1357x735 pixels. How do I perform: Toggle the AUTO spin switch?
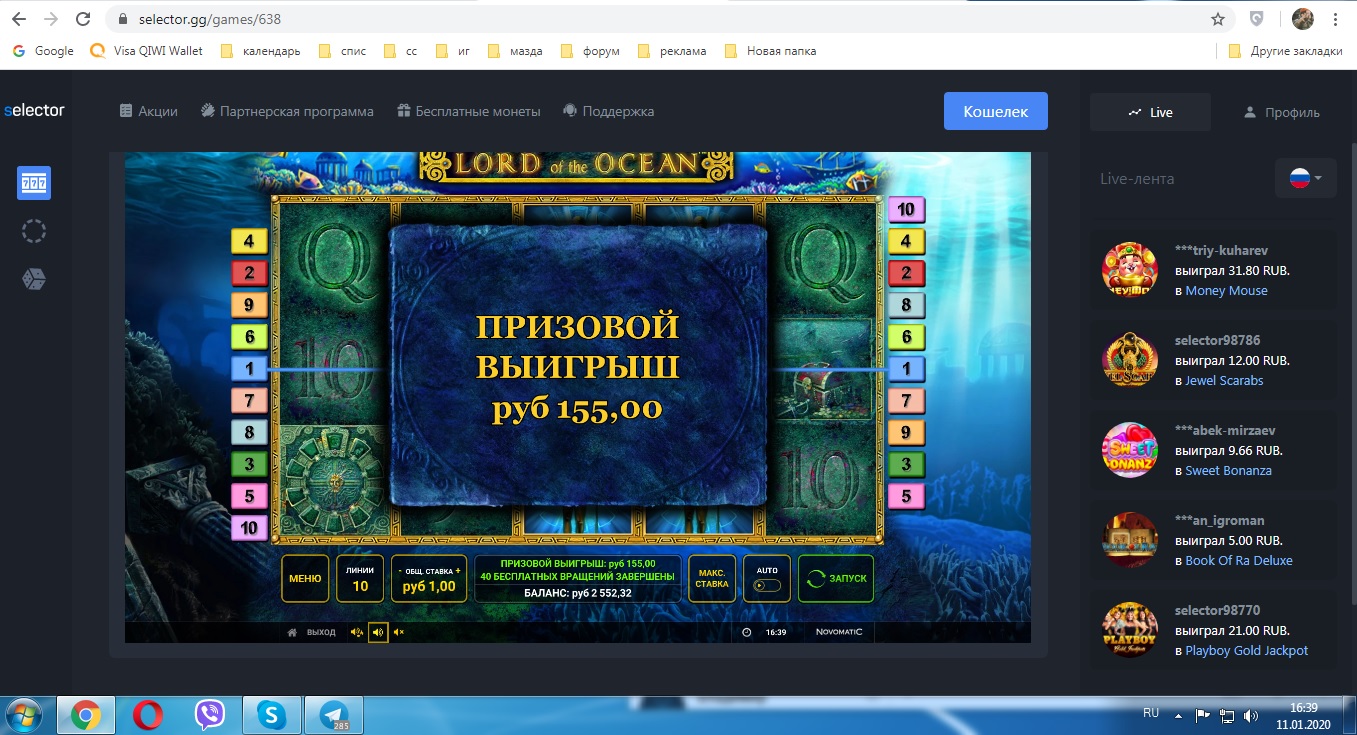tap(767, 585)
